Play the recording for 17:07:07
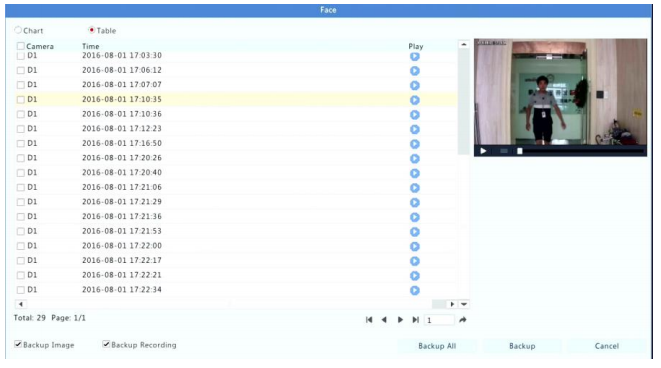 coord(415,85)
